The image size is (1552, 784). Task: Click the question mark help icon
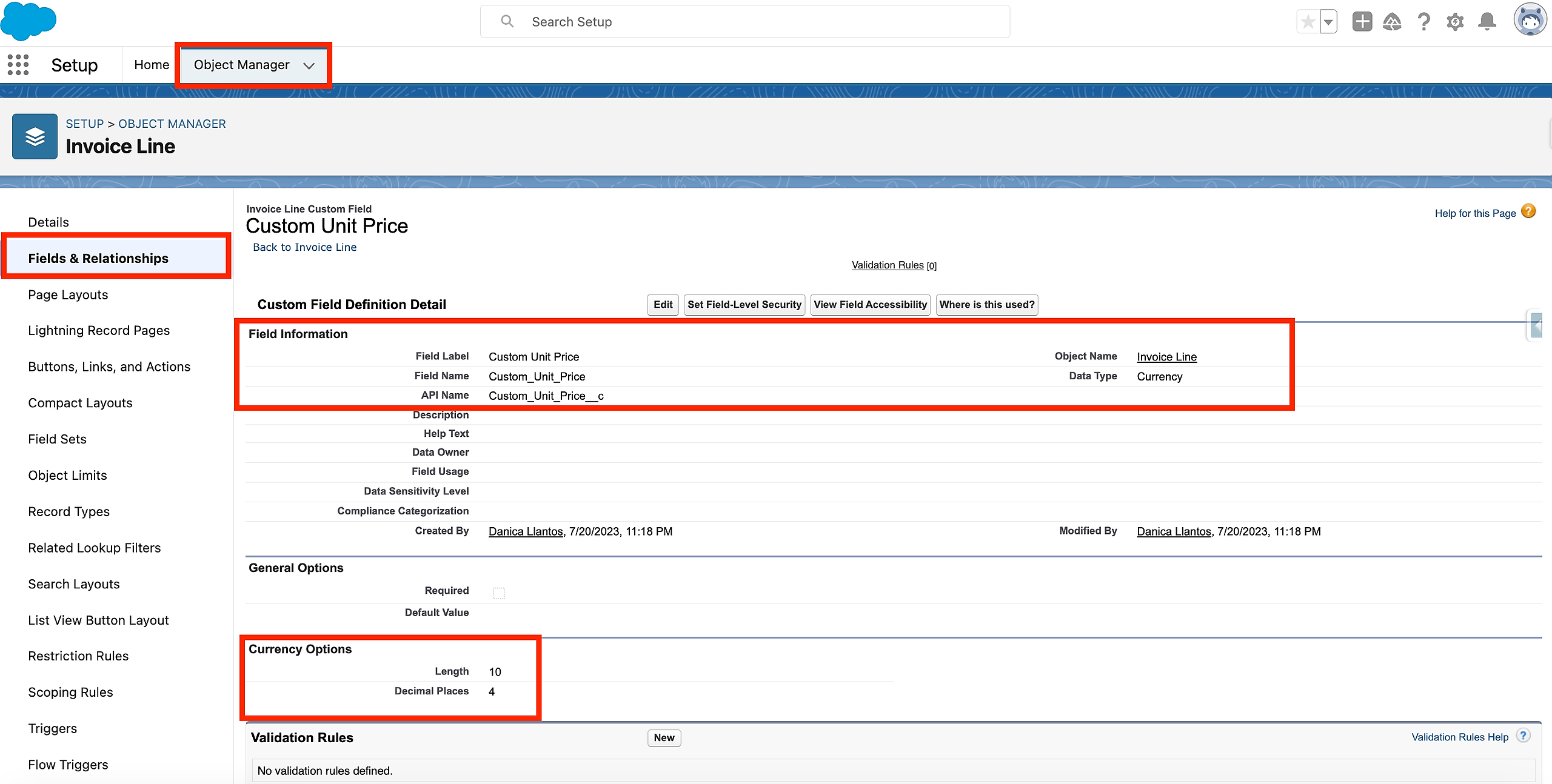coord(1423,22)
